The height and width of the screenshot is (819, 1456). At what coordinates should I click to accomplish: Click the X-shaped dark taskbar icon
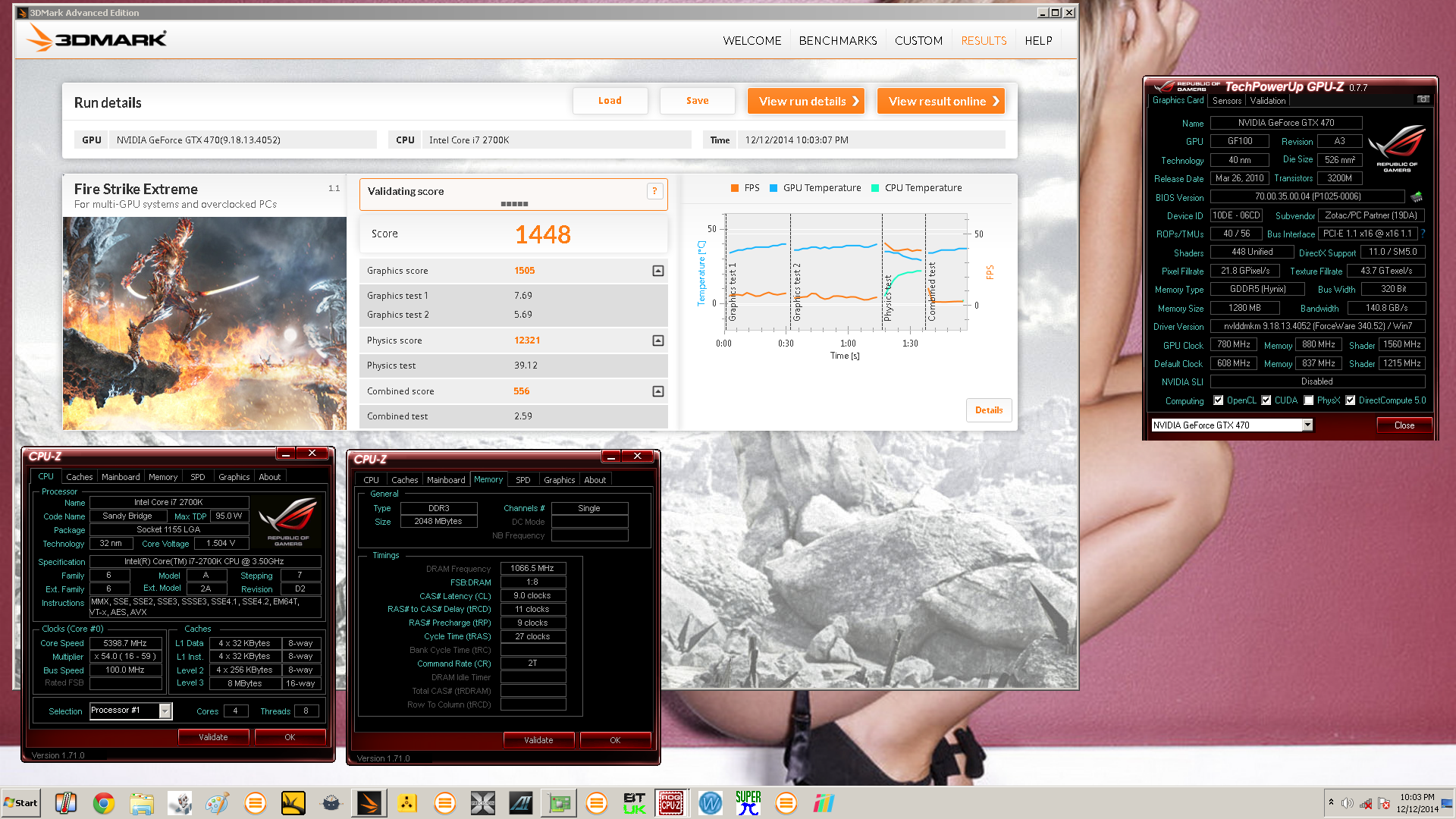[482, 803]
